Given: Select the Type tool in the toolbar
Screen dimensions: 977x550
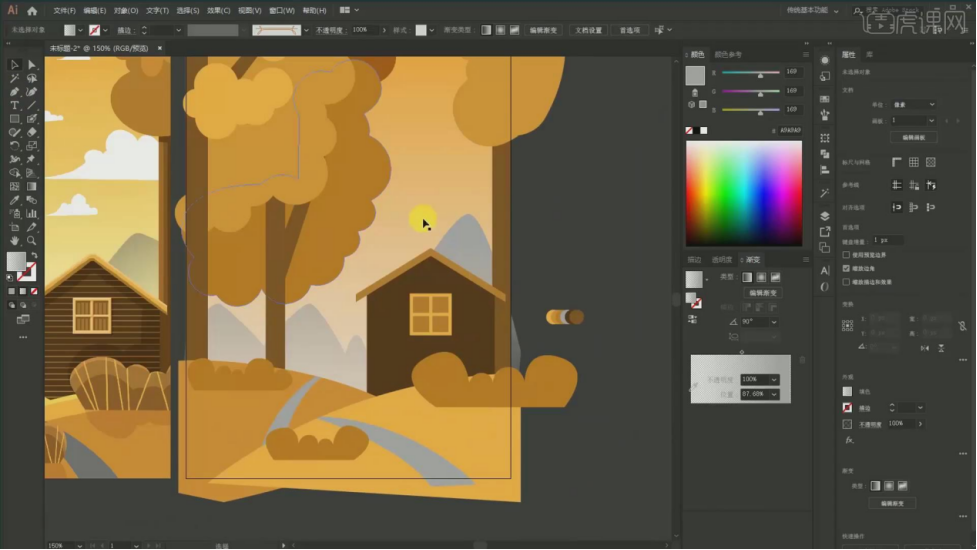Looking at the screenshot, I should coord(14,105).
